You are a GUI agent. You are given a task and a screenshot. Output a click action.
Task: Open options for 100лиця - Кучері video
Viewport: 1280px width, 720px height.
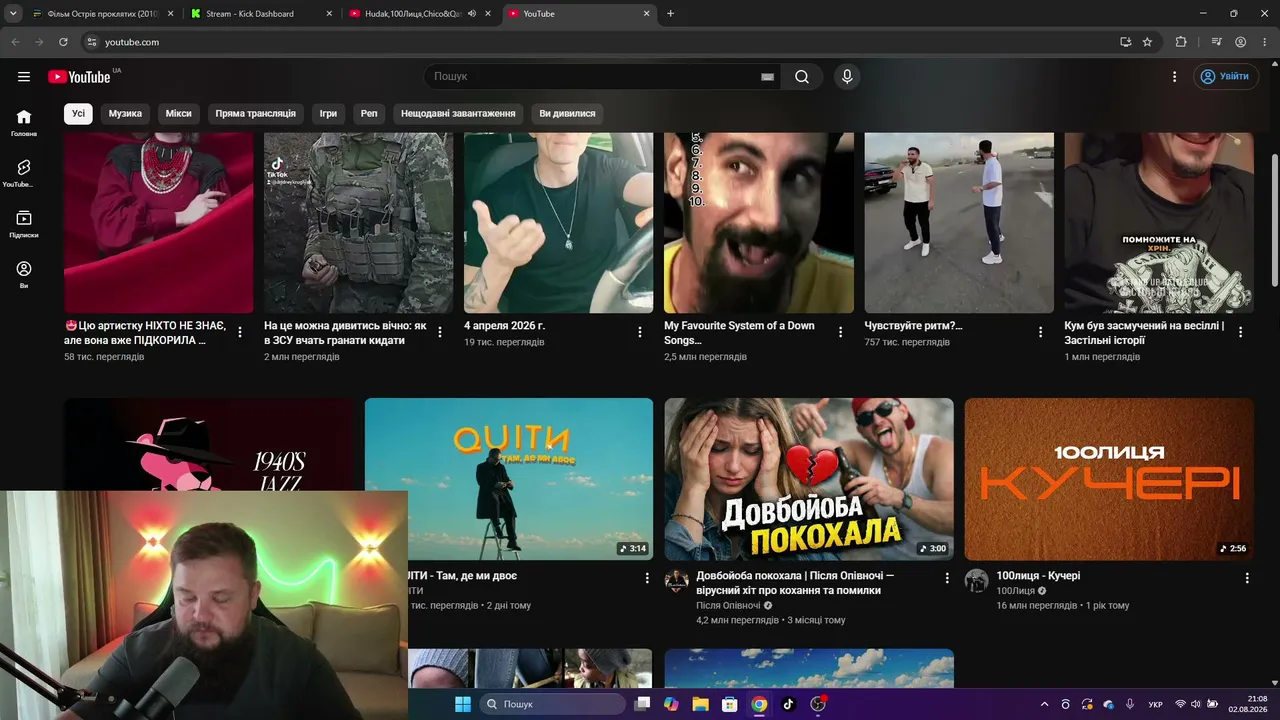[1247, 578]
